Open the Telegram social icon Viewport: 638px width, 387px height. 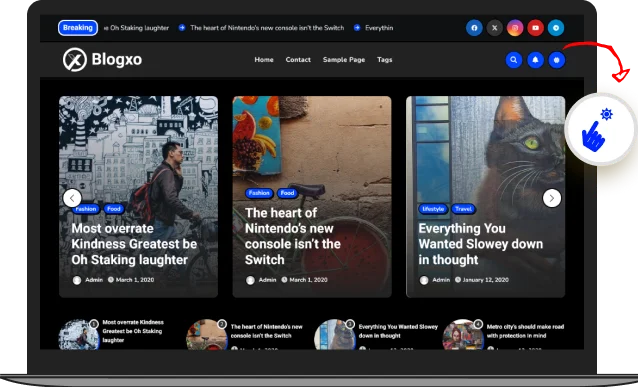tap(556, 28)
